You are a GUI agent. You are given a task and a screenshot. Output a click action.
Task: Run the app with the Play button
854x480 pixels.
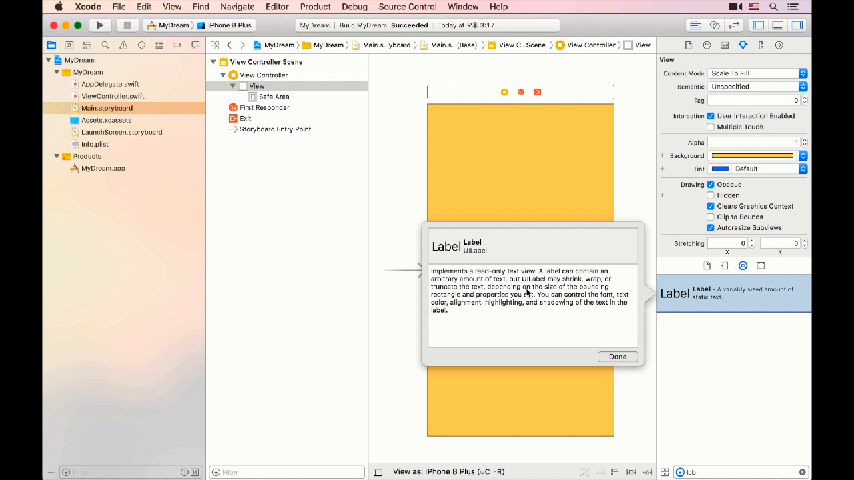(100, 25)
